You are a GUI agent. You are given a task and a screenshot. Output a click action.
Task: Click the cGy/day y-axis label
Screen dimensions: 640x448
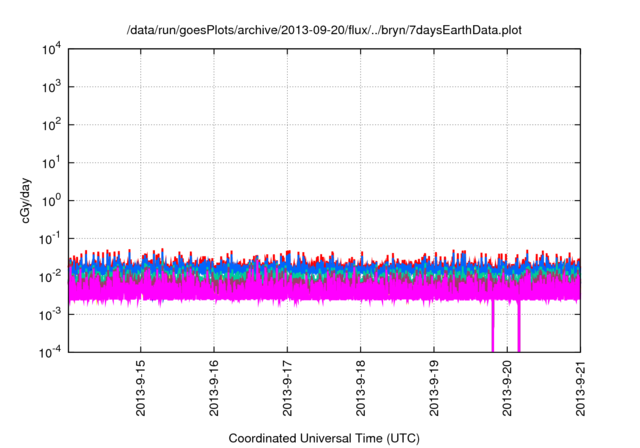click(26, 200)
